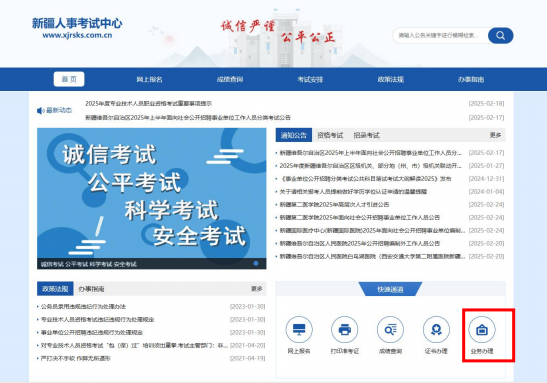Image resolution: width=547 pixels, height=383 pixels.
Task: Click 更多 in the 政策法规 panel header
Action: (x=256, y=289)
